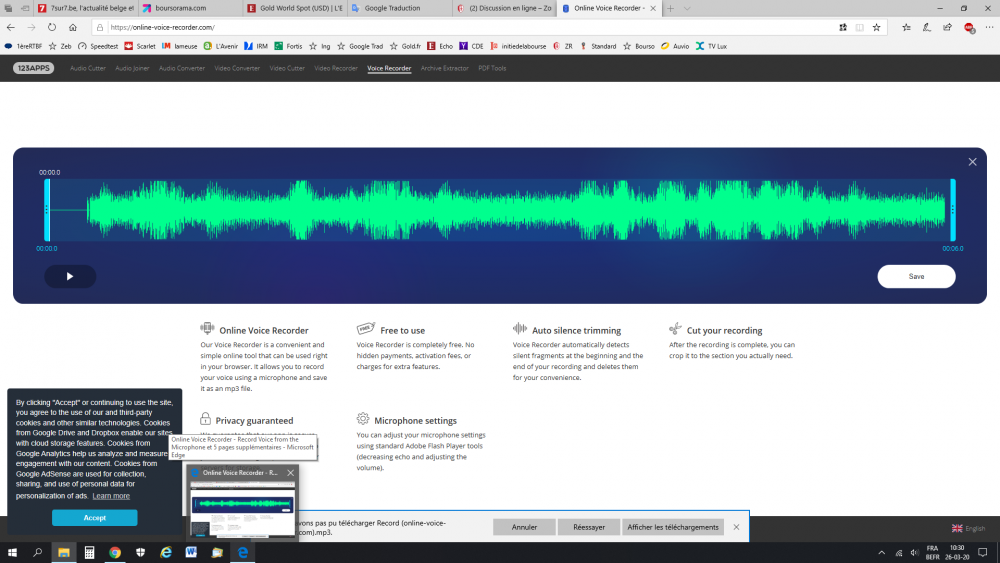Viewport: 1000px width, 563px height.
Task: Add page to favorites with star icon
Action: [877, 27]
